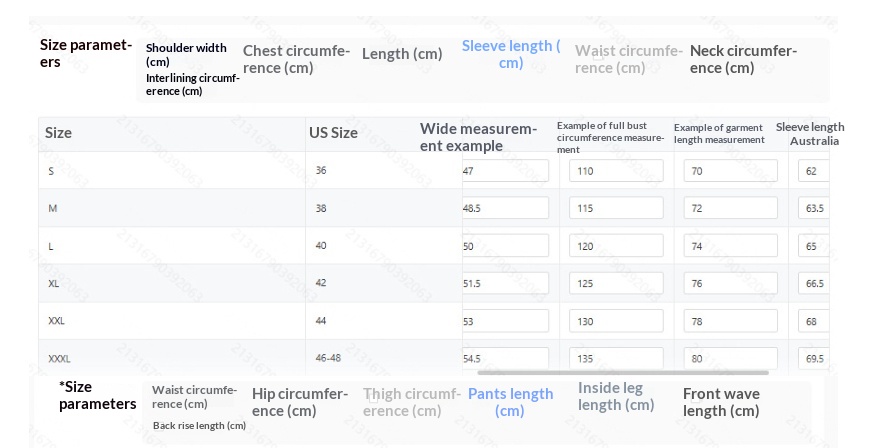
Task: Toggle the Inside leg length (cm) option
Action: [616, 396]
